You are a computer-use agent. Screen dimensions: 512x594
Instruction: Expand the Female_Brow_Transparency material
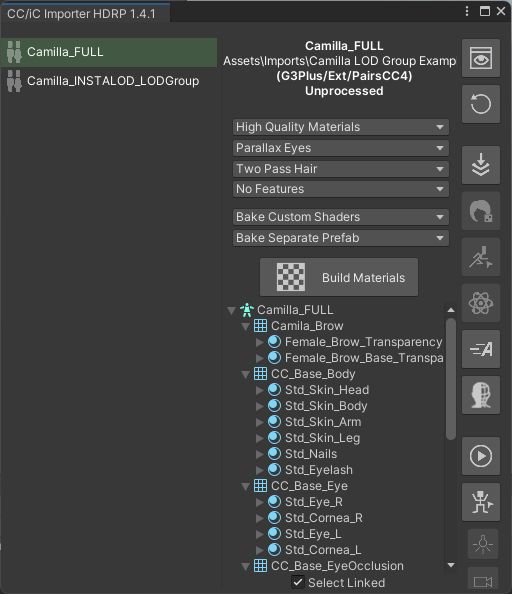pos(259,342)
